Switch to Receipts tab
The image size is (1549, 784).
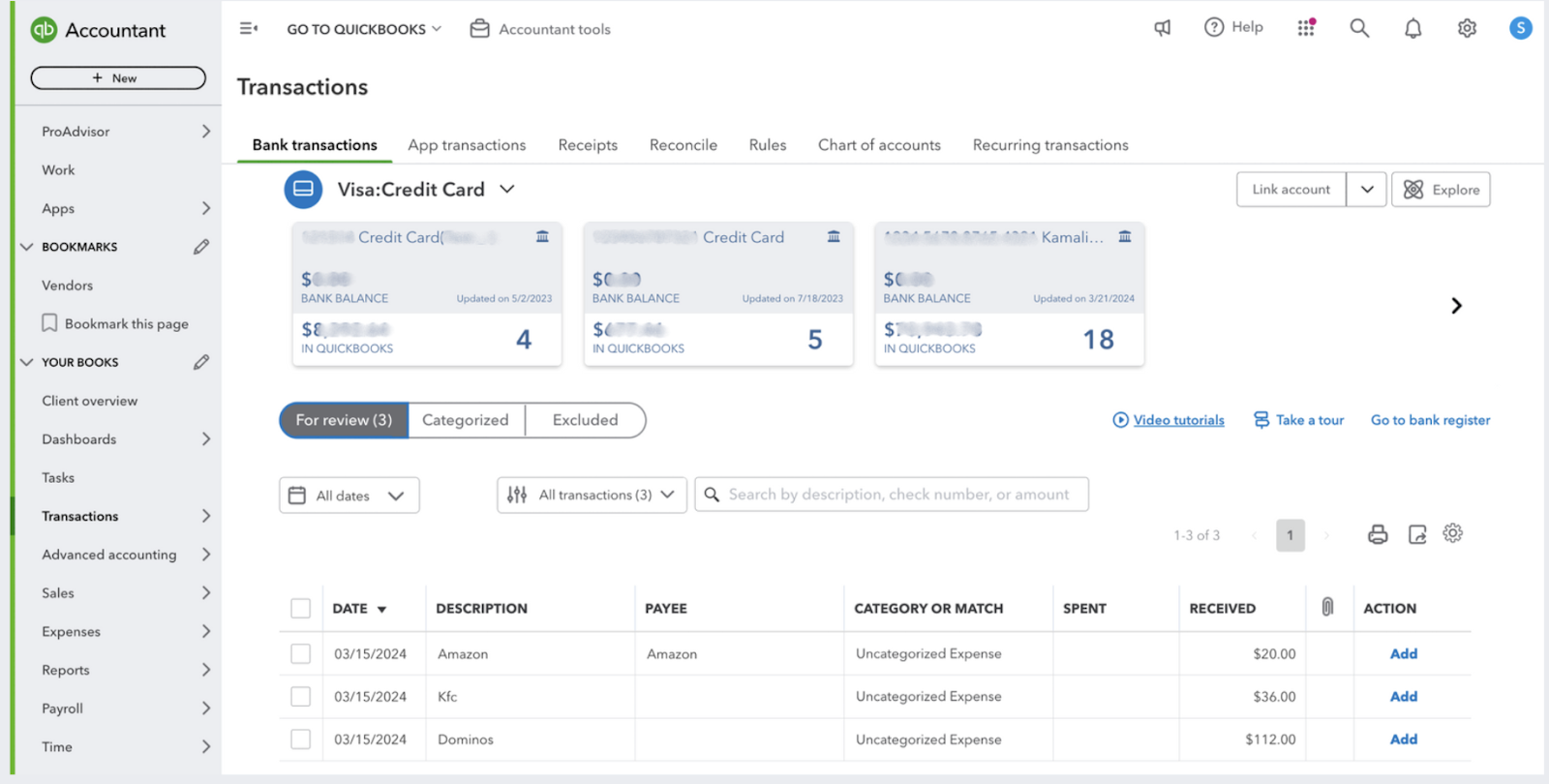click(x=588, y=145)
